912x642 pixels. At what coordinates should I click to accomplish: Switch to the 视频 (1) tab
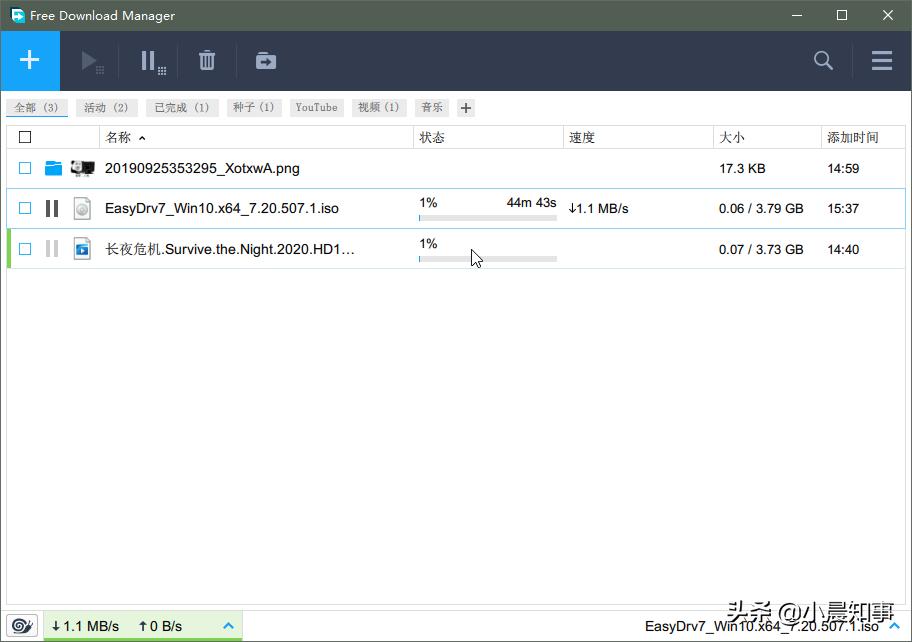(x=379, y=108)
